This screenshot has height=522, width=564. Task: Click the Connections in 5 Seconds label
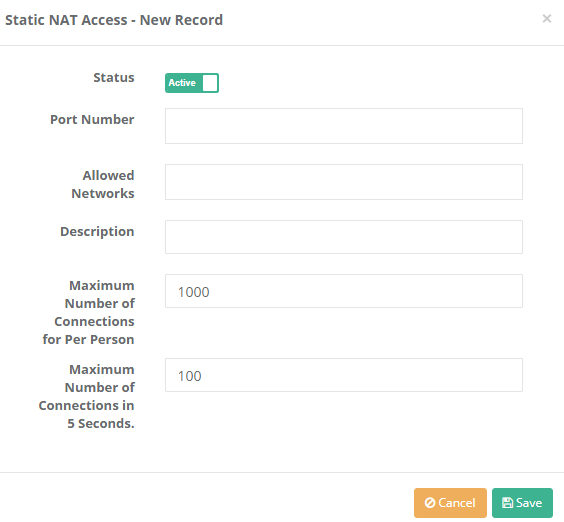point(86,396)
